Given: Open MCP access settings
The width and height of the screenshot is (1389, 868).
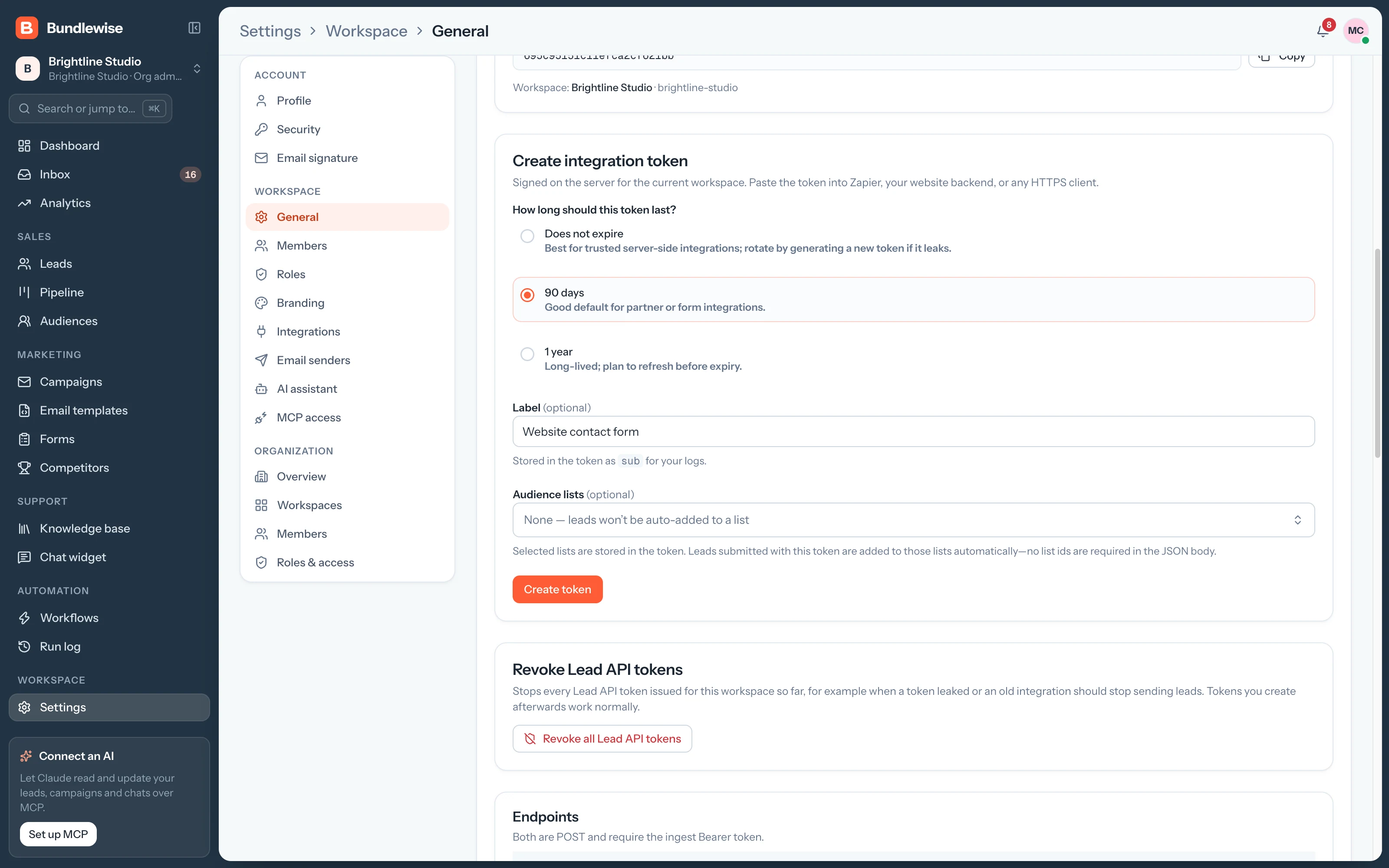Looking at the screenshot, I should (347, 418).
